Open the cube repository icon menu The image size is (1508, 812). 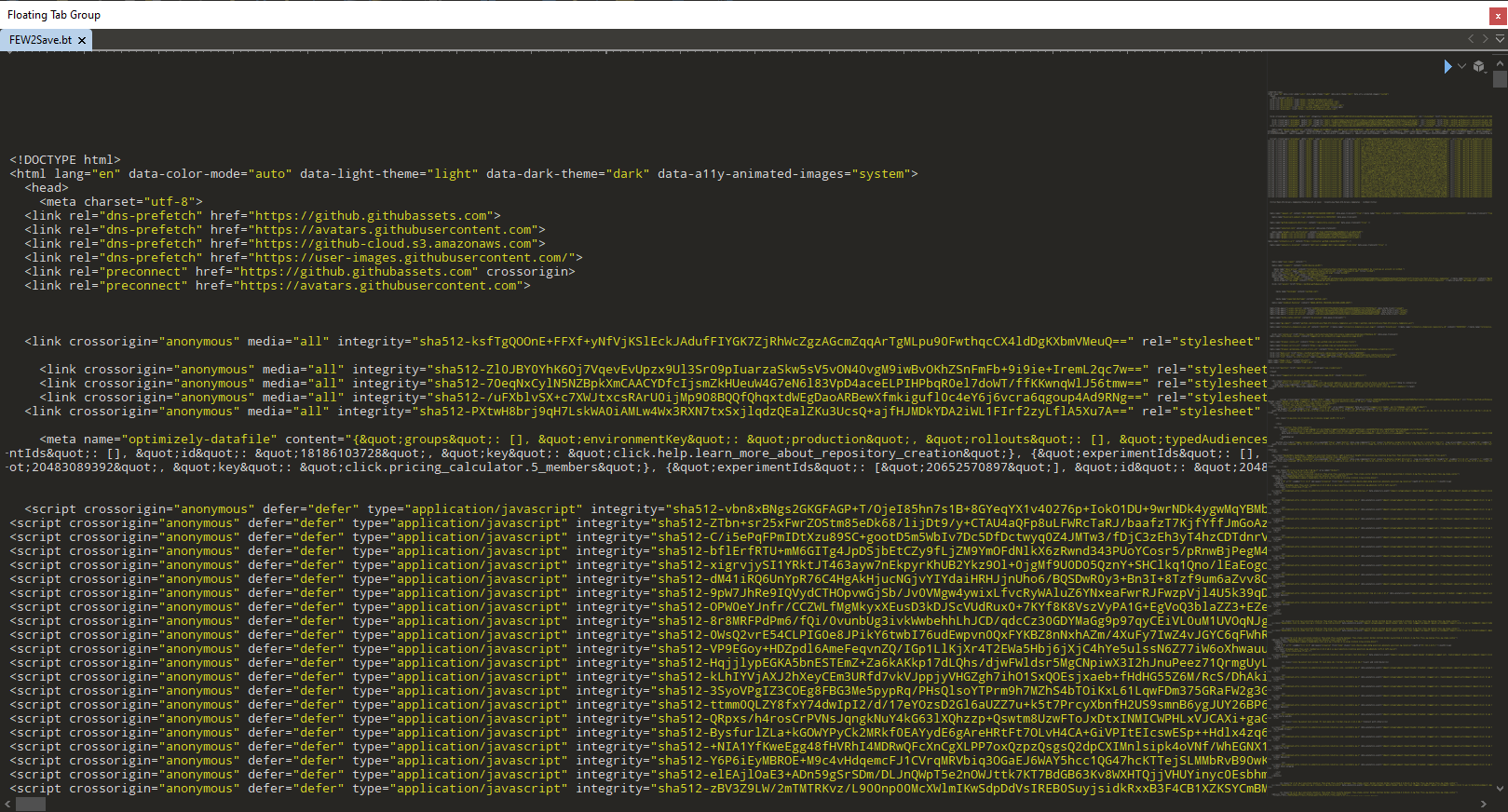tap(1479, 66)
